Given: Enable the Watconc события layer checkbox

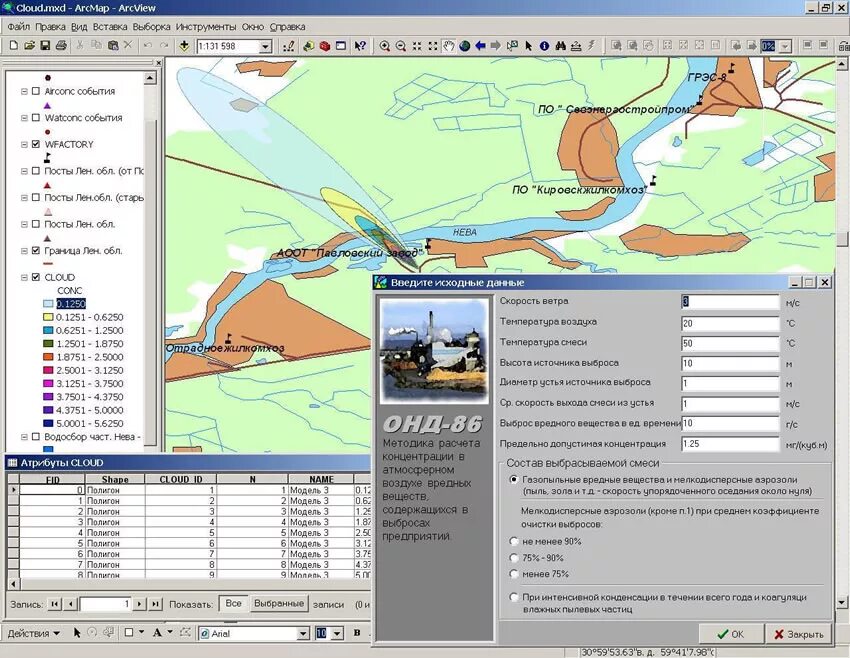Looking at the screenshot, I should coord(36,118).
